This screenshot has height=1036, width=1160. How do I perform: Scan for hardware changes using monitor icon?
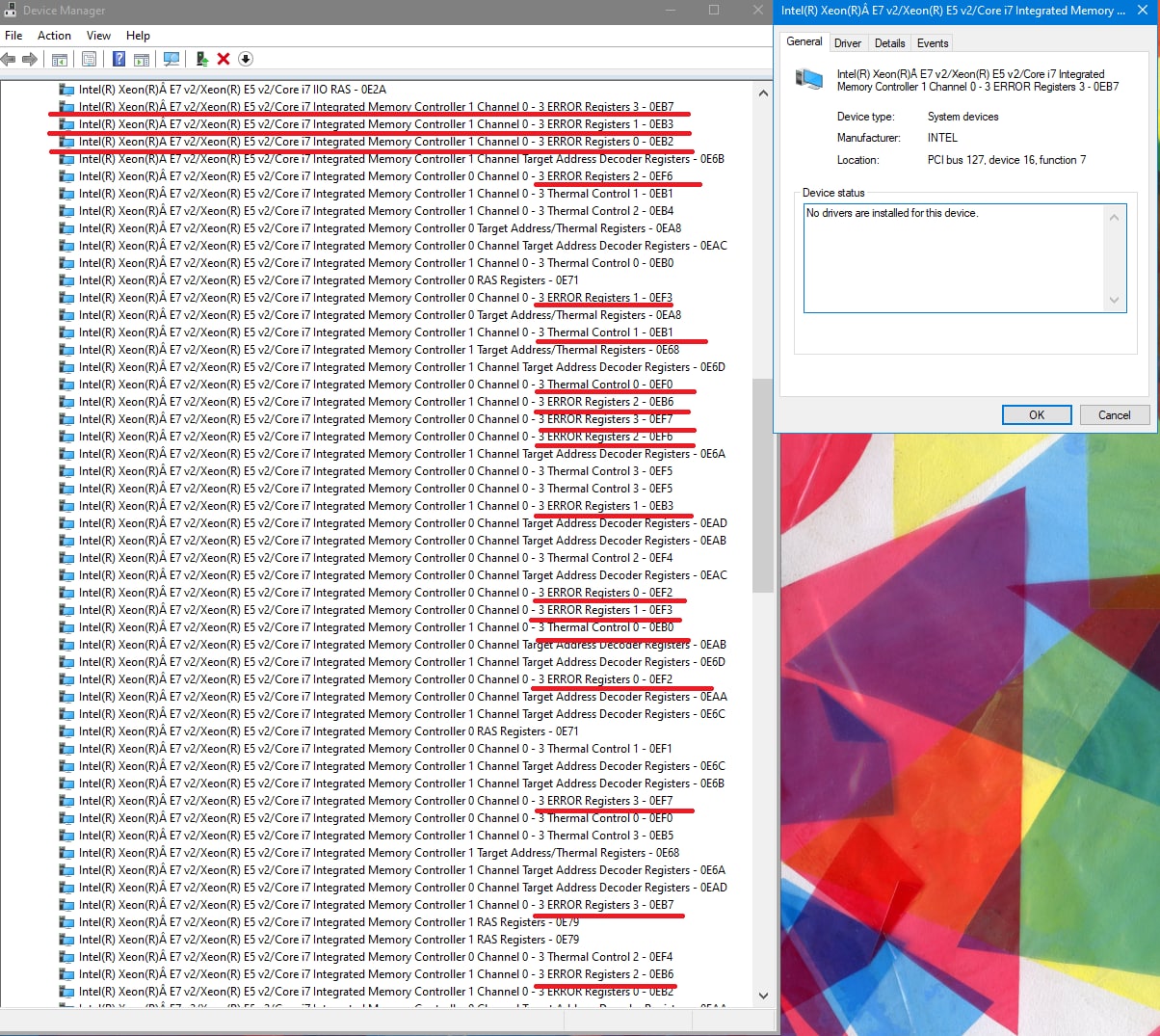[171, 59]
